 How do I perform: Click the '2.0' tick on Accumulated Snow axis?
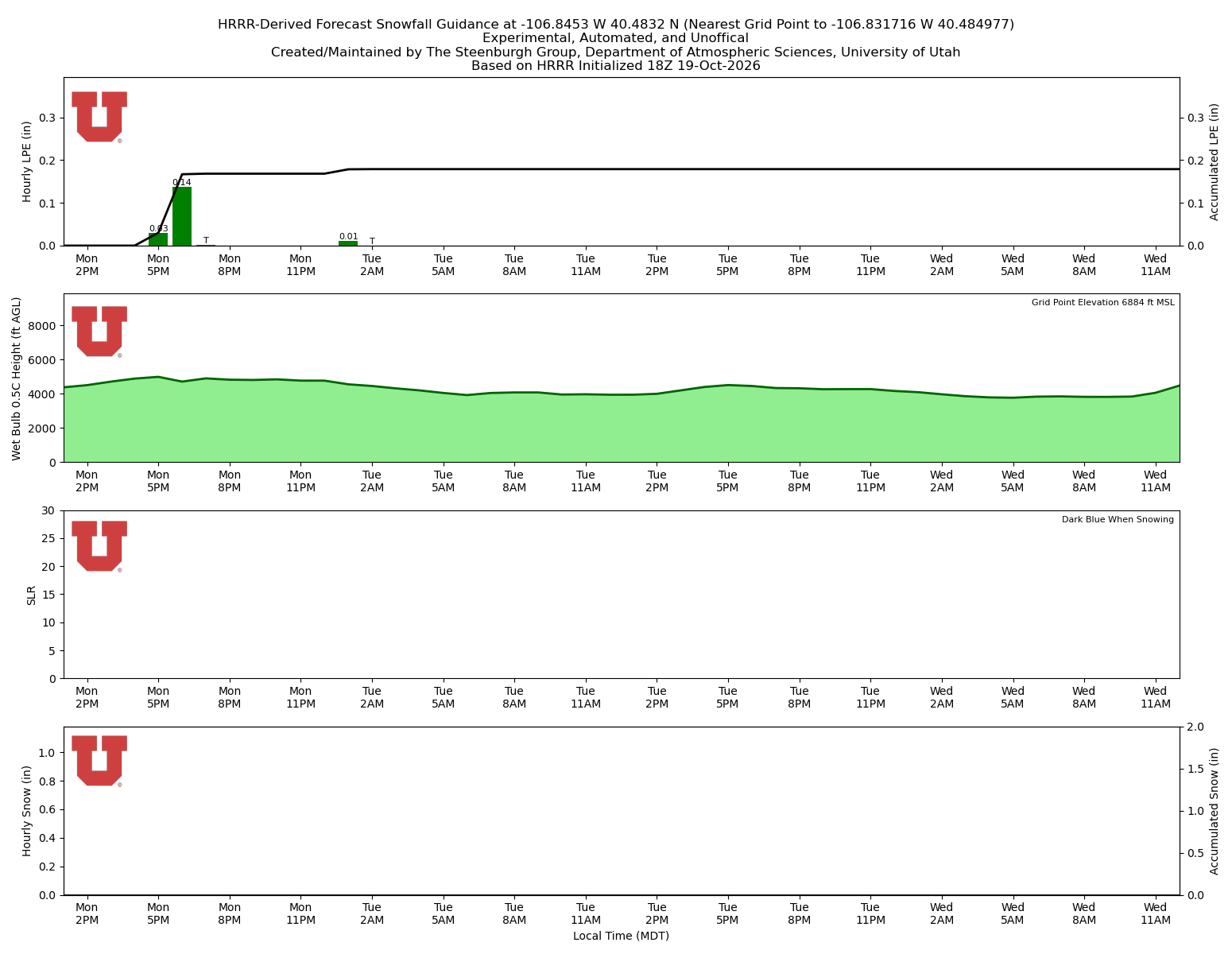coord(1196,727)
